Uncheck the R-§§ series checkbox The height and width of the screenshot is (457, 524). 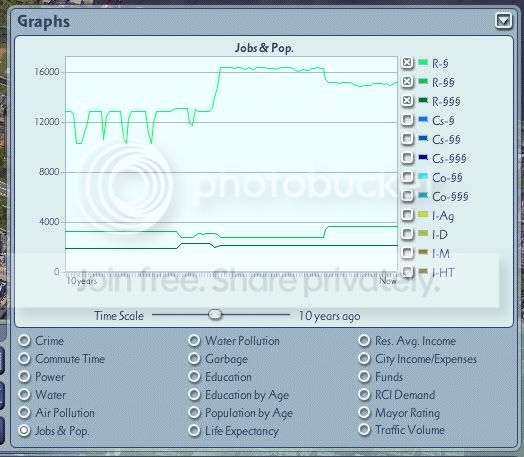tap(407, 82)
